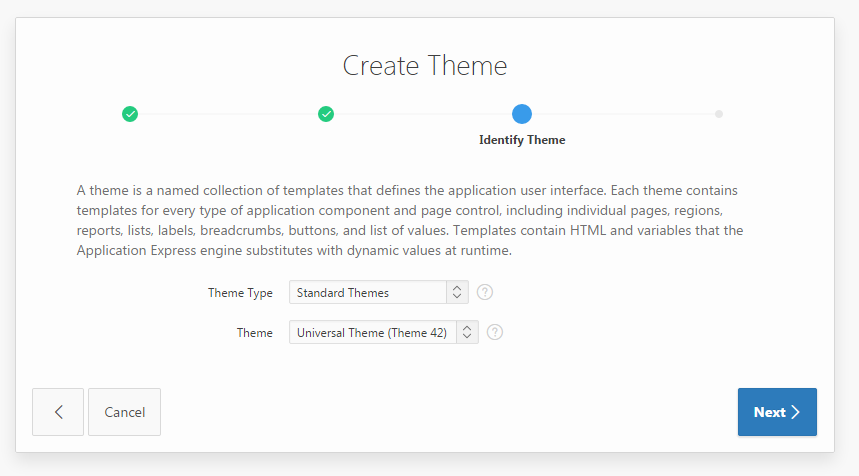The image size is (859, 476).
Task: Open help icon beside Universal Theme select
Action: tap(494, 332)
